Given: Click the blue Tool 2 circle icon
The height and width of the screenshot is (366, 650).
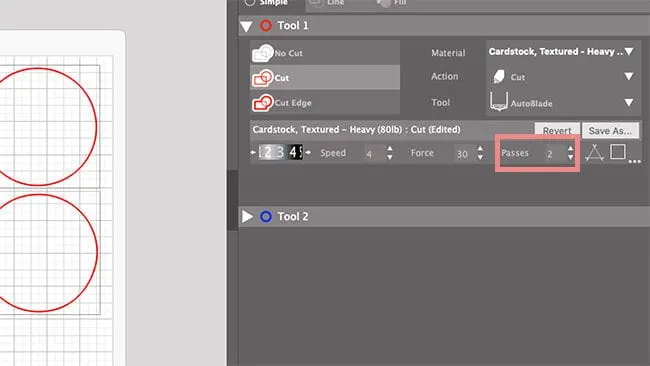Looking at the screenshot, I should pos(266,216).
